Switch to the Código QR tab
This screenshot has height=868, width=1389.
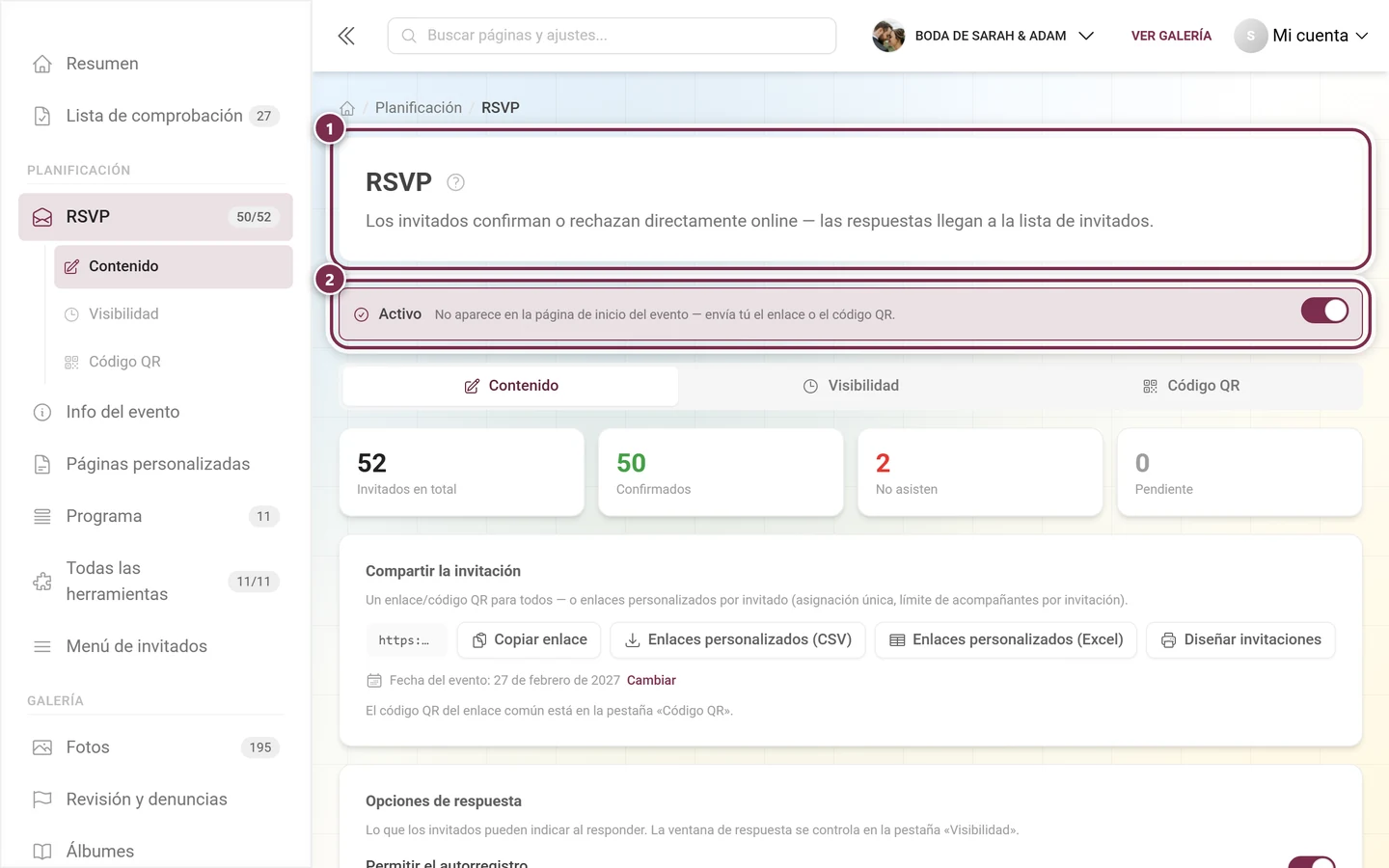pos(1190,386)
